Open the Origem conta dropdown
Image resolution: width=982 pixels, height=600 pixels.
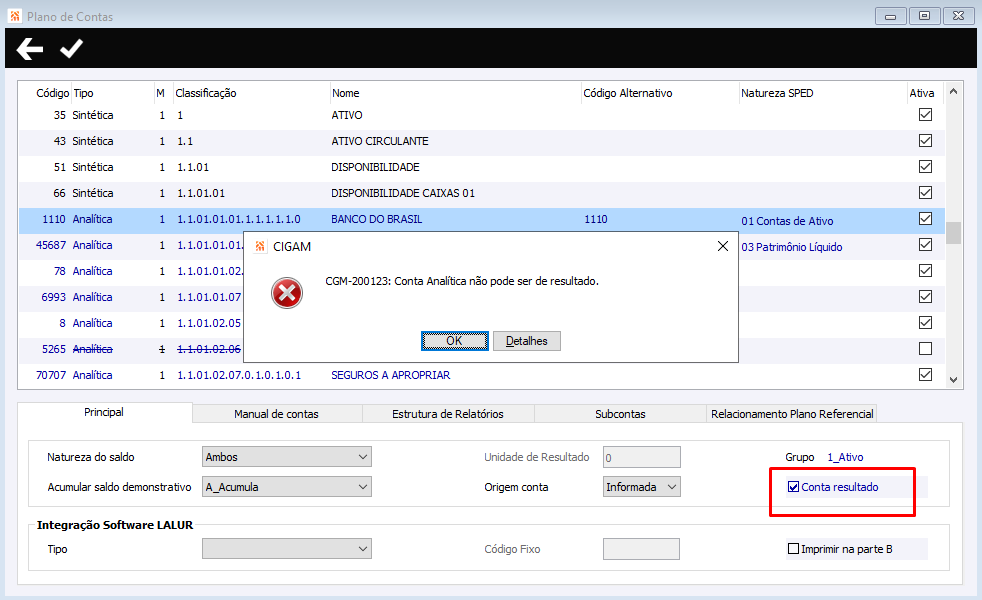pyautogui.click(x=642, y=487)
